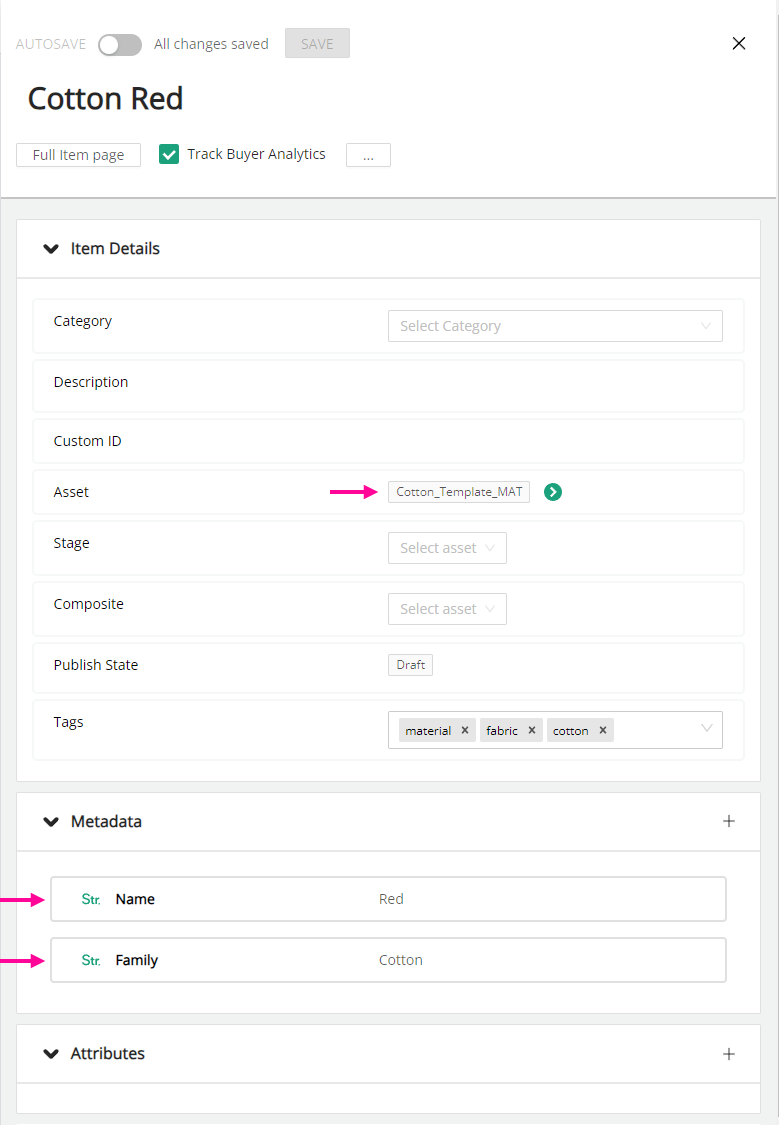Remove the 'cotton' tag
Screen dimensions: 779x1125
603,730
